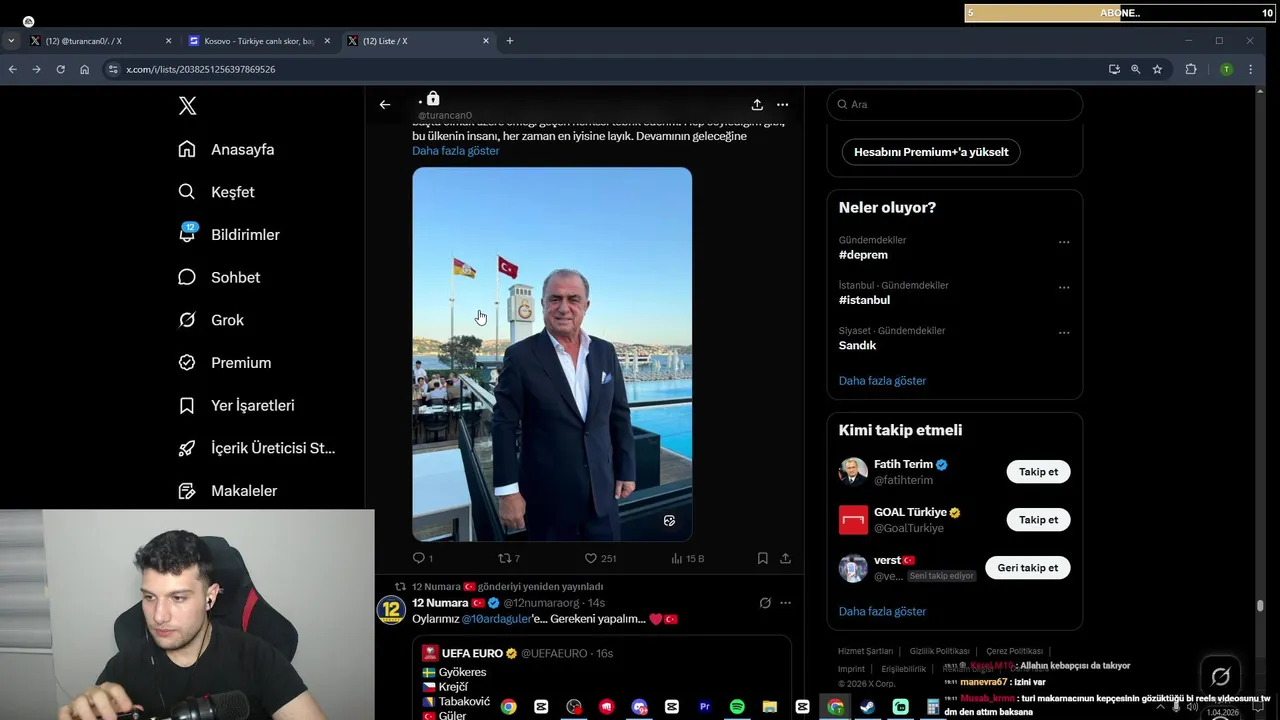Open options for the #deprem trend
Image resolution: width=1280 pixels, height=720 pixels.
(x=1064, y=242)
